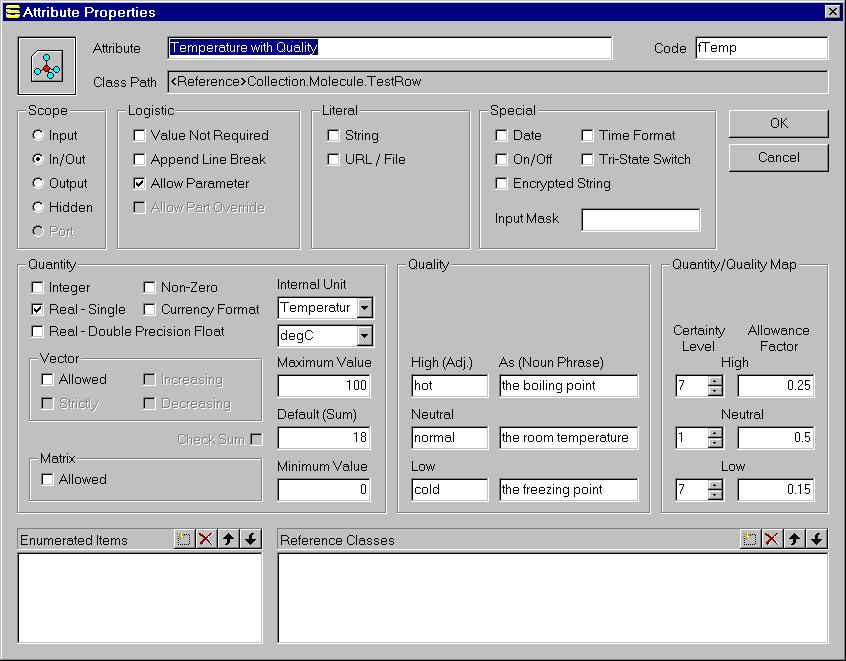Move reference class down
Viewport: 846px width, 661px height.
click(816, 539)
